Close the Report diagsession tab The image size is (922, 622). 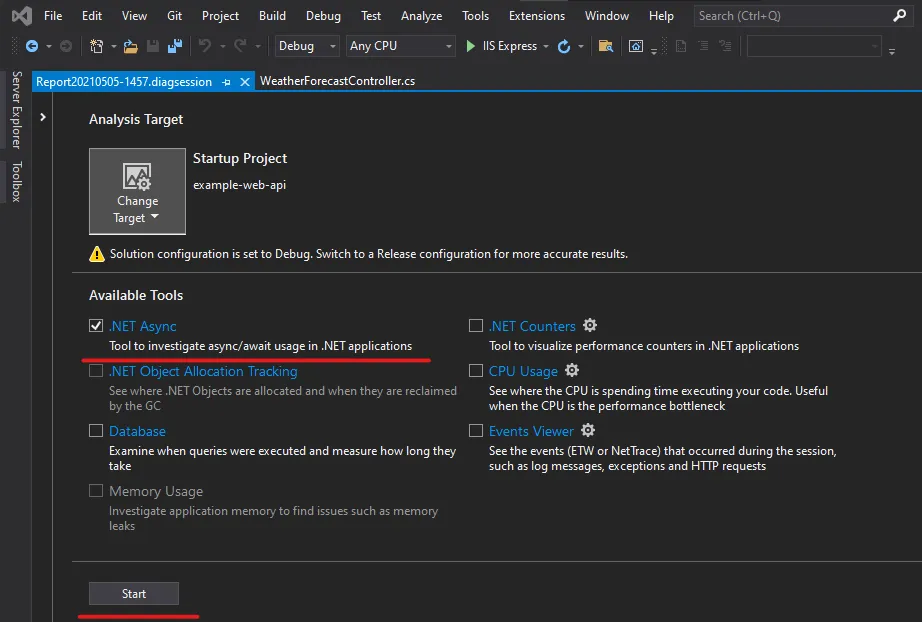(x=245, y=82)
